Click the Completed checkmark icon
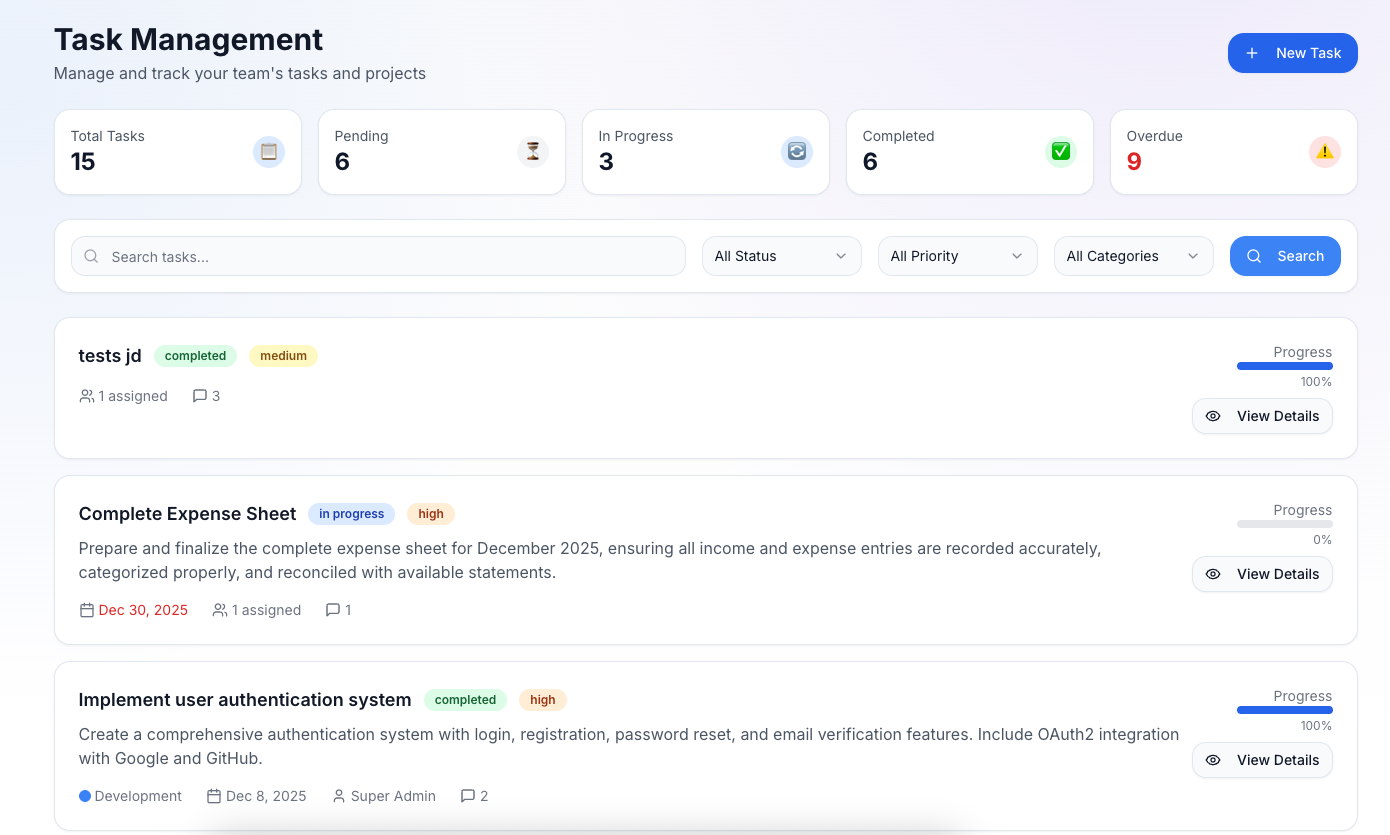This screenshot has width=1390, height=835. click(1060, 151)
